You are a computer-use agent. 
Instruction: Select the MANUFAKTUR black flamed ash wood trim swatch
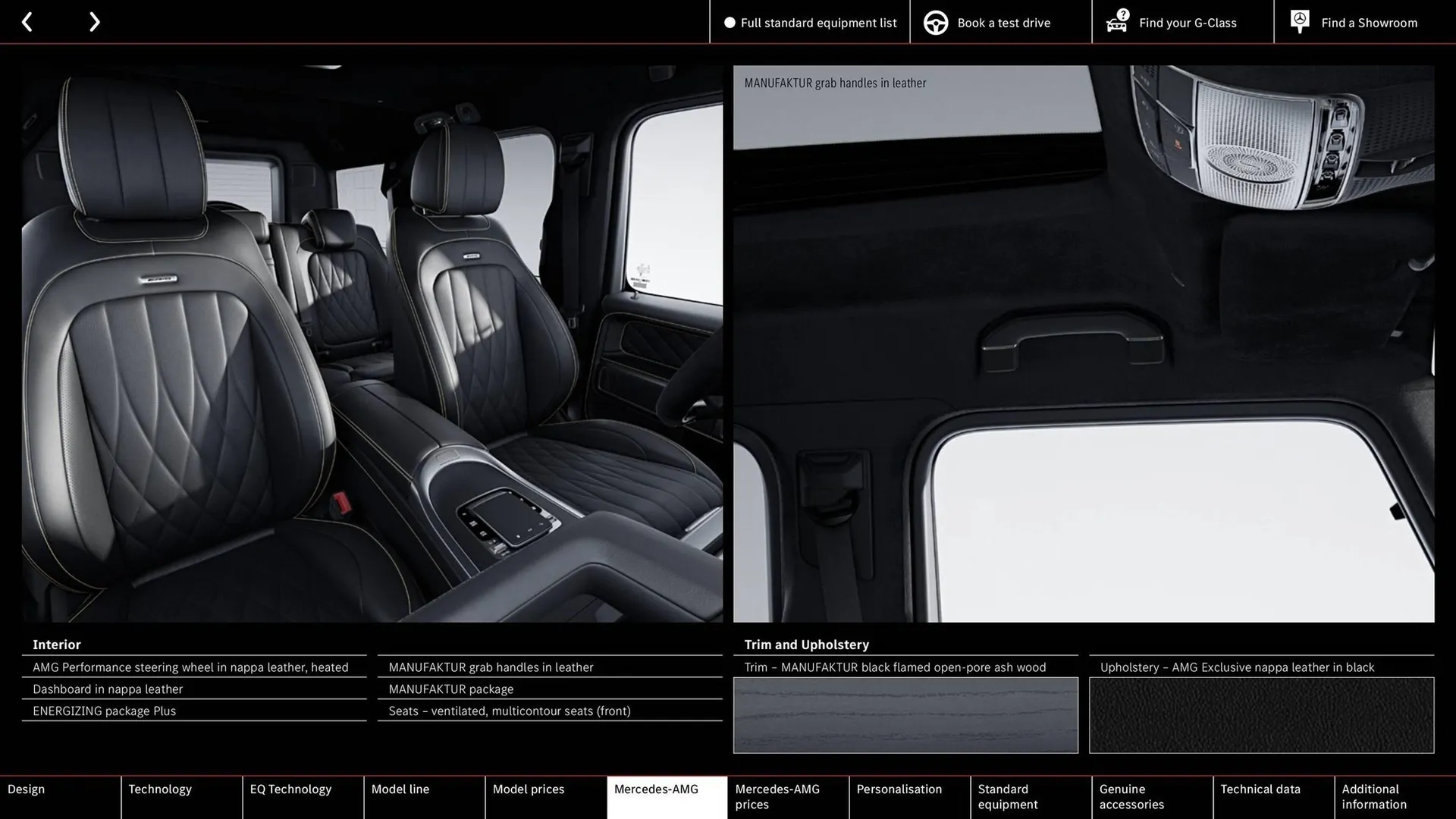(905, 715)
